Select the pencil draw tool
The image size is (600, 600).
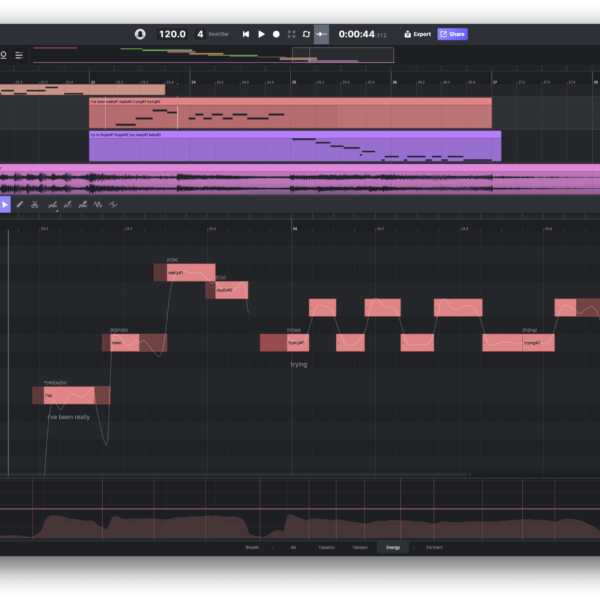point(19,204)
